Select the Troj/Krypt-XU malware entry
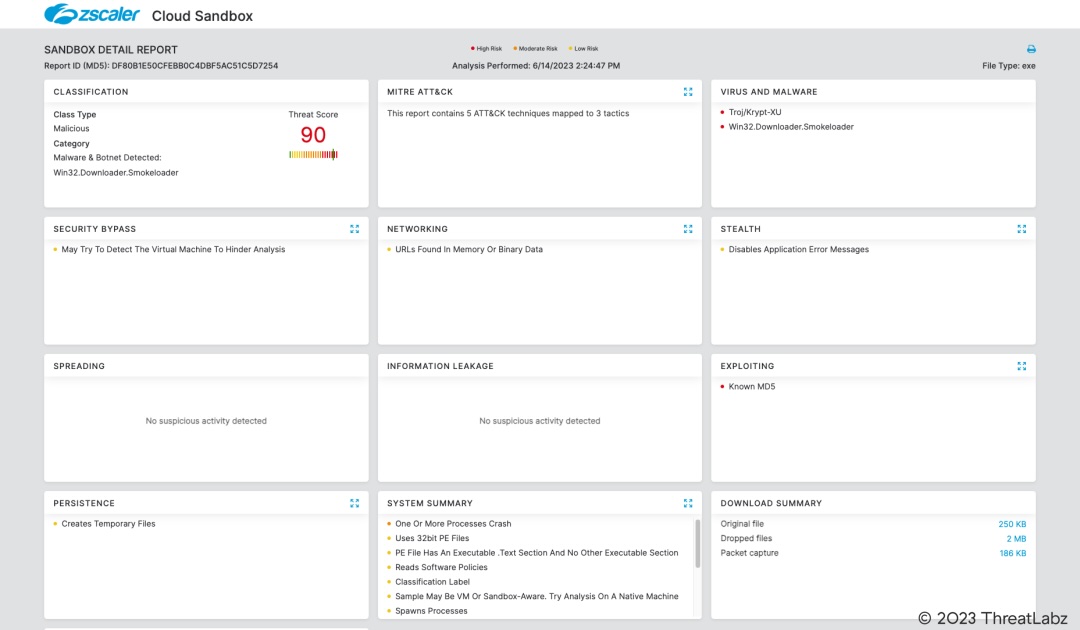This screenshot has height=630, width=1080. click(x=755, y=112)
